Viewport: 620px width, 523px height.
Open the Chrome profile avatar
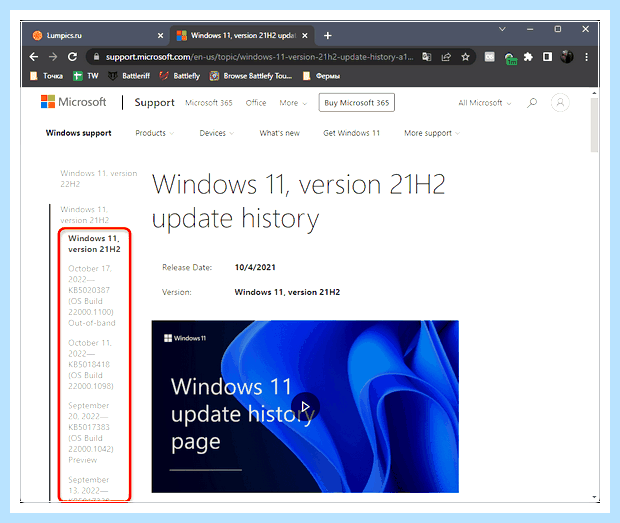click(567, 57)
